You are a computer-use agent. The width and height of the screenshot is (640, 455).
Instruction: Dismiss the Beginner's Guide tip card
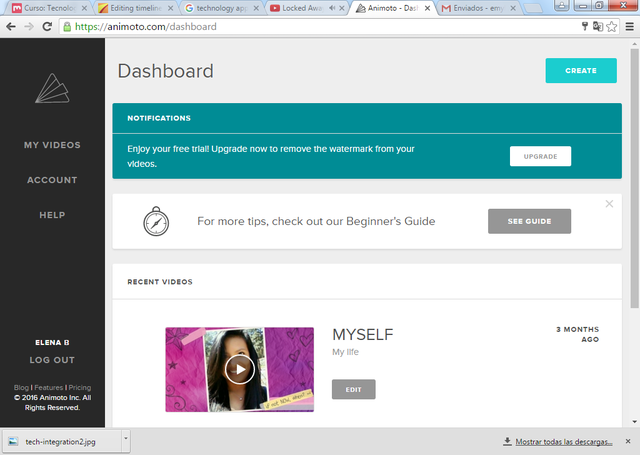[x=609, y=204]
